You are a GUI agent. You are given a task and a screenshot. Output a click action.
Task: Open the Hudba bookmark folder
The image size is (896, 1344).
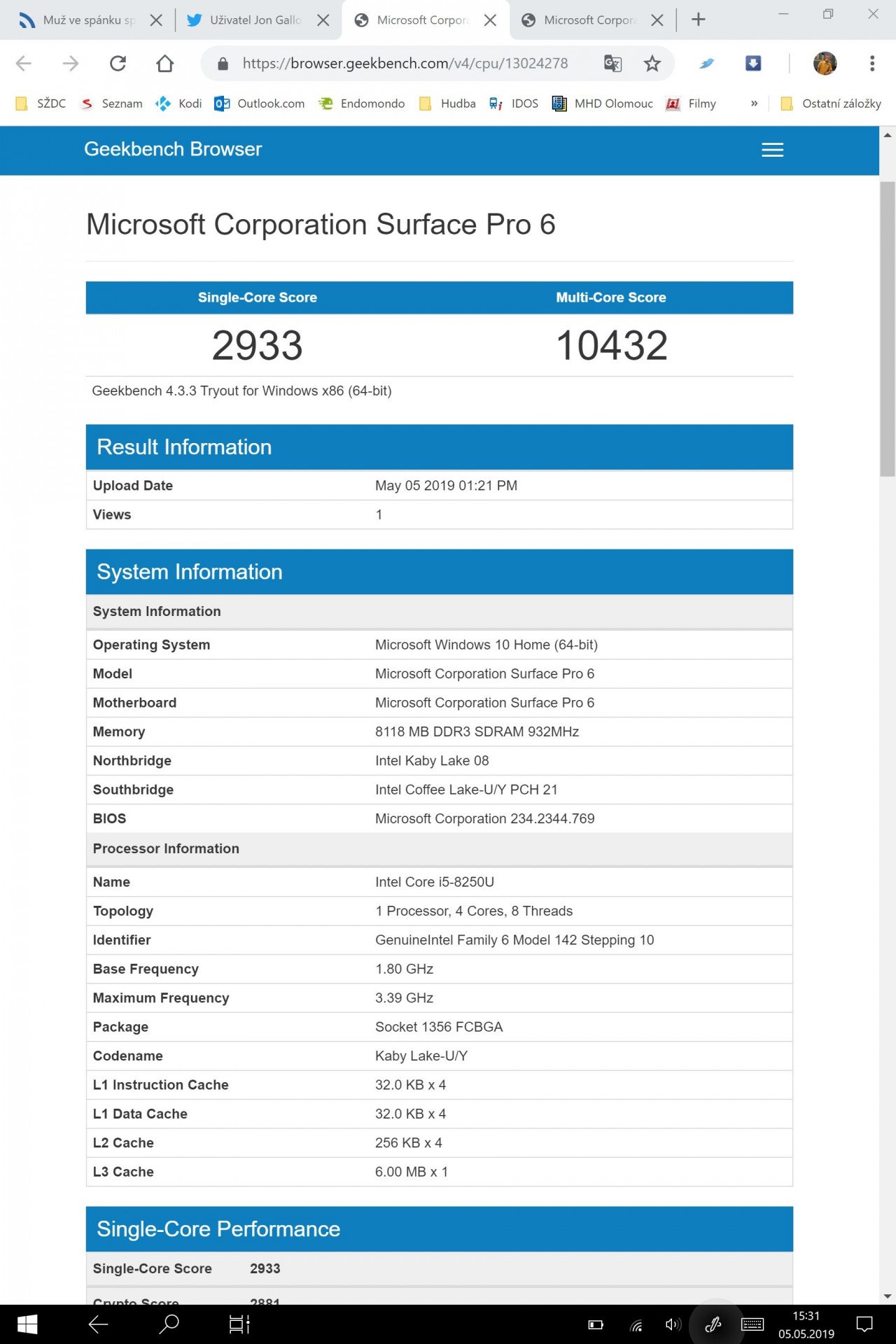click(x=447, y=104)
